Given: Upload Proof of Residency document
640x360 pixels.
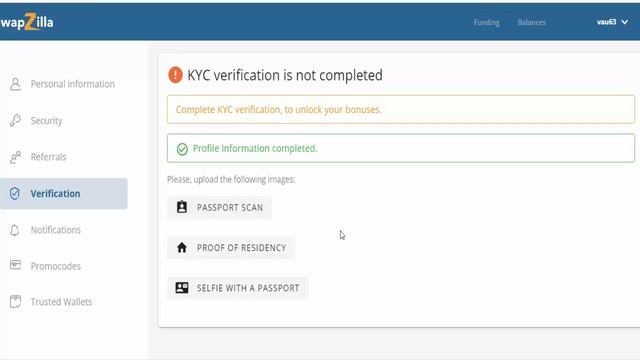Looking at the screenshot, I should coord(231,248).
